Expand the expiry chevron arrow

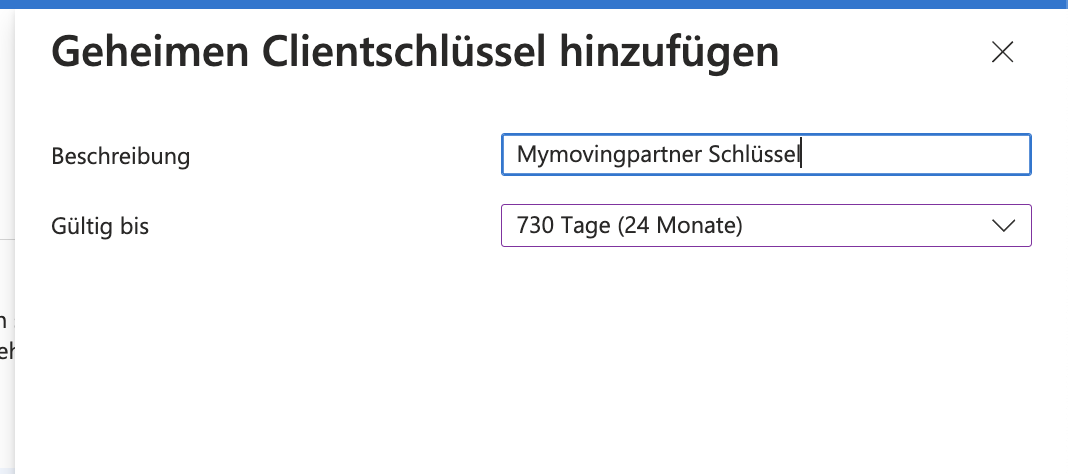point(1003,225)
